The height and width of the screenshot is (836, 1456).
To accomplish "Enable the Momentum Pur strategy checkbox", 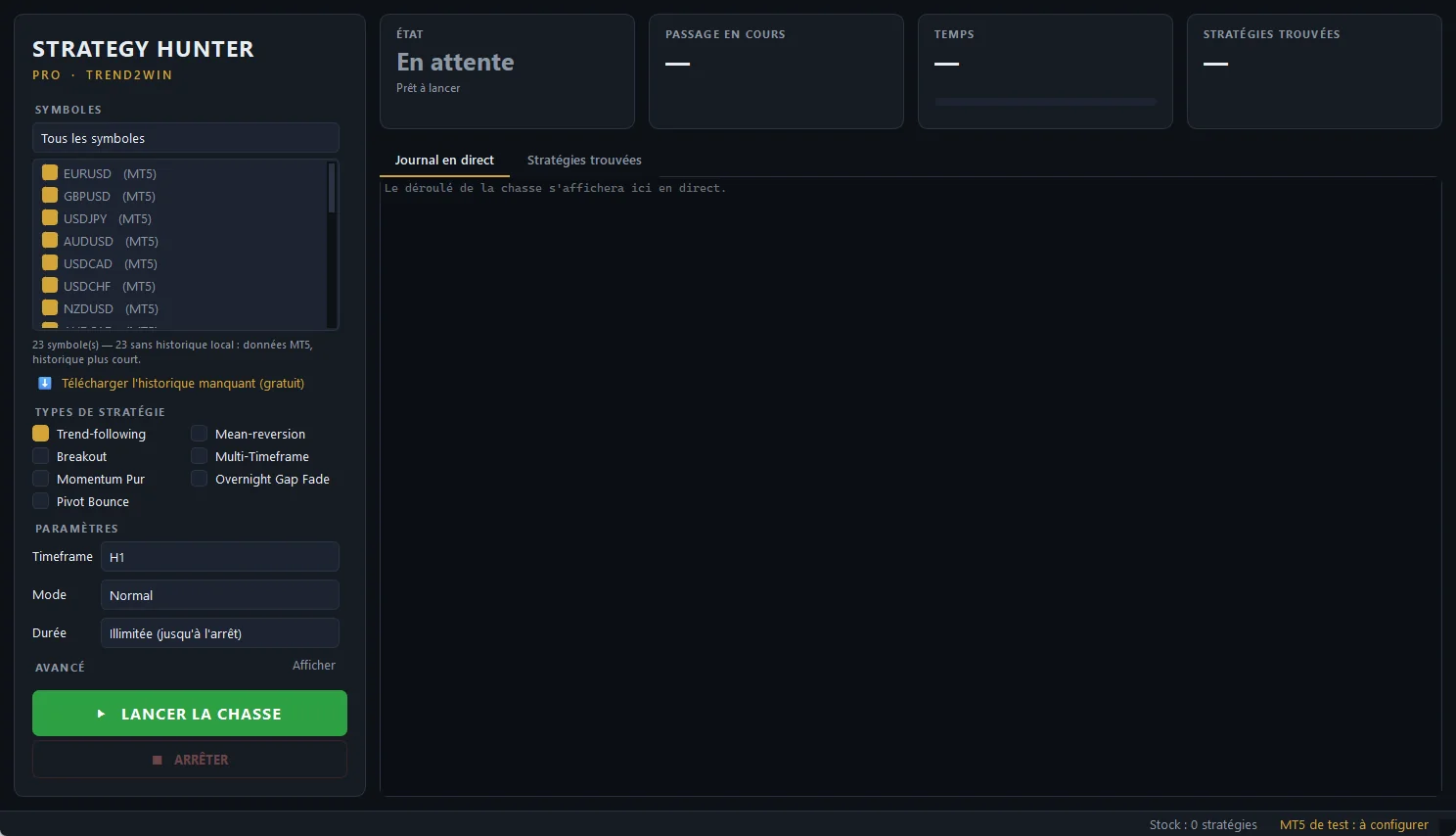I will [x=41, y=478].
